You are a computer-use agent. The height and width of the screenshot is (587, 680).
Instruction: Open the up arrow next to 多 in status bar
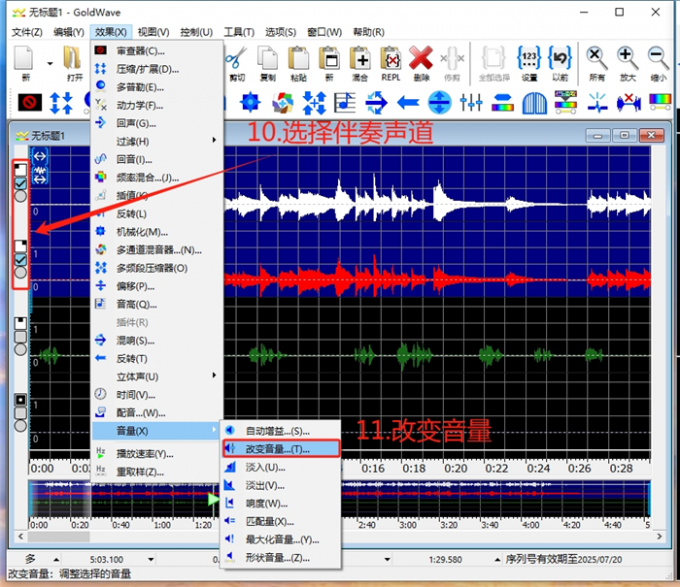56,559
